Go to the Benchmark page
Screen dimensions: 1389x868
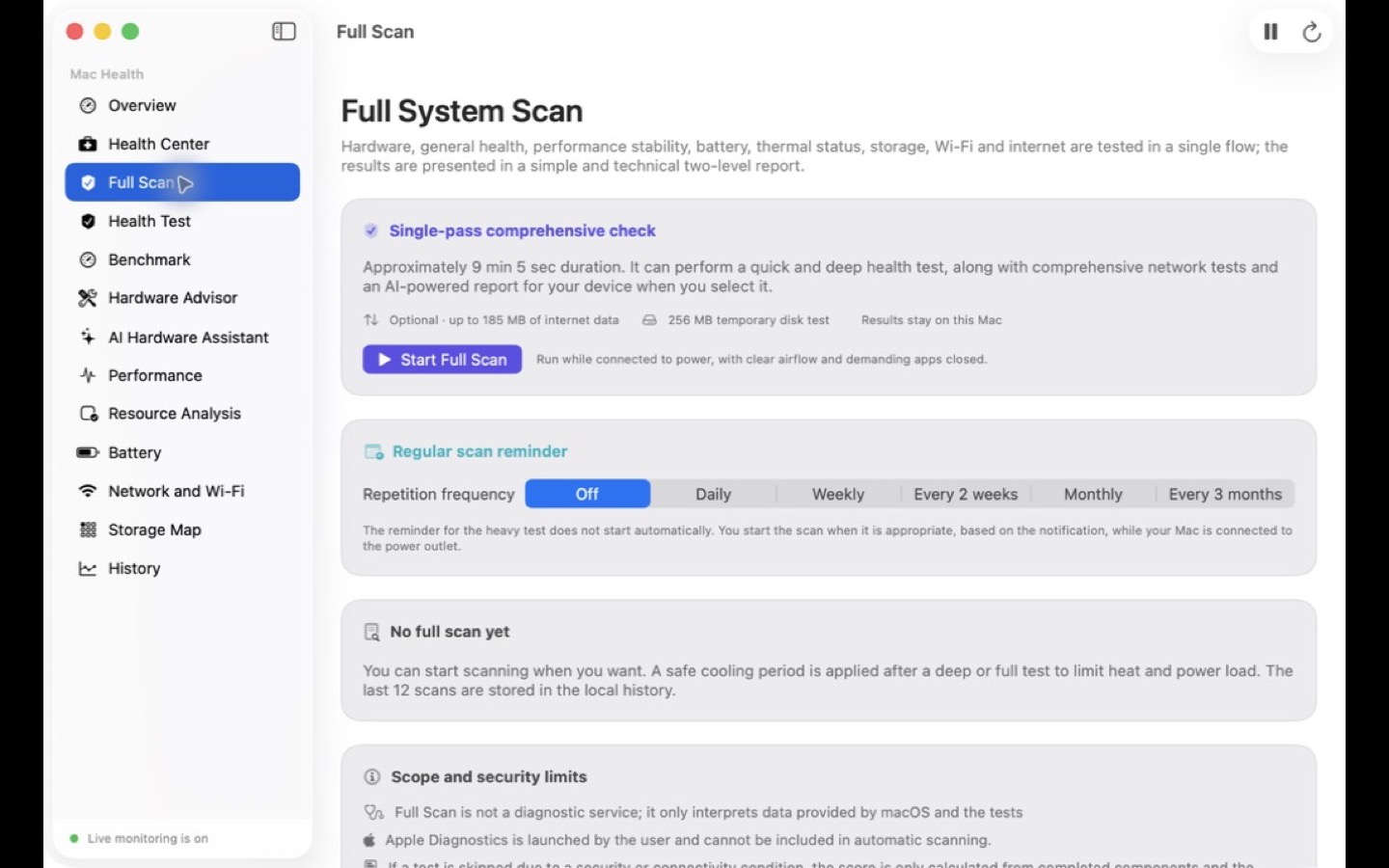182,259
